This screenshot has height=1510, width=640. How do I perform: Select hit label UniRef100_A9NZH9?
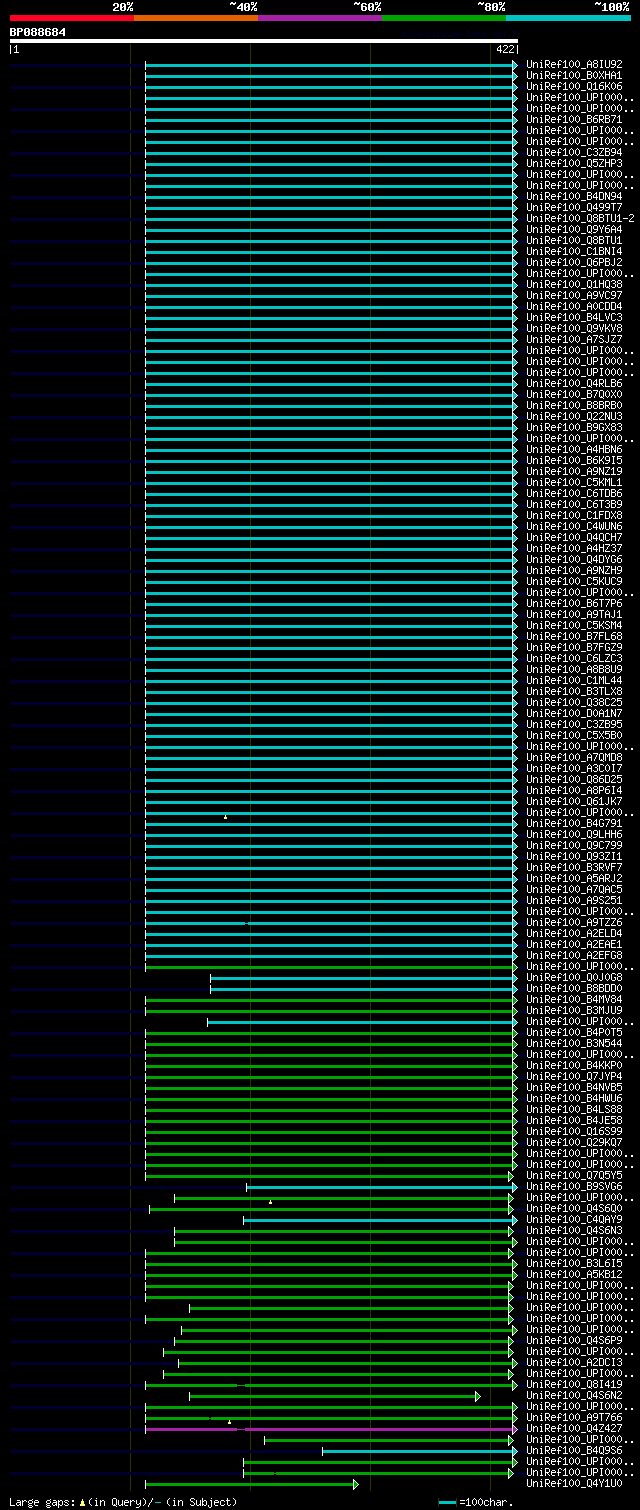[574, 571]
